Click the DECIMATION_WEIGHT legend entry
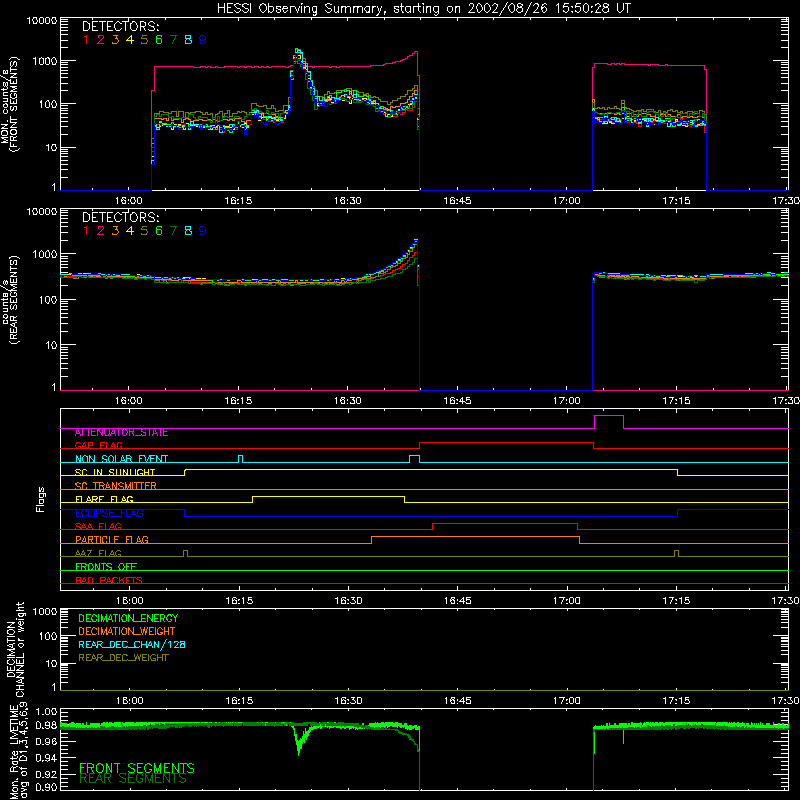Screen dimensions: 800x800 click(127, 632)
